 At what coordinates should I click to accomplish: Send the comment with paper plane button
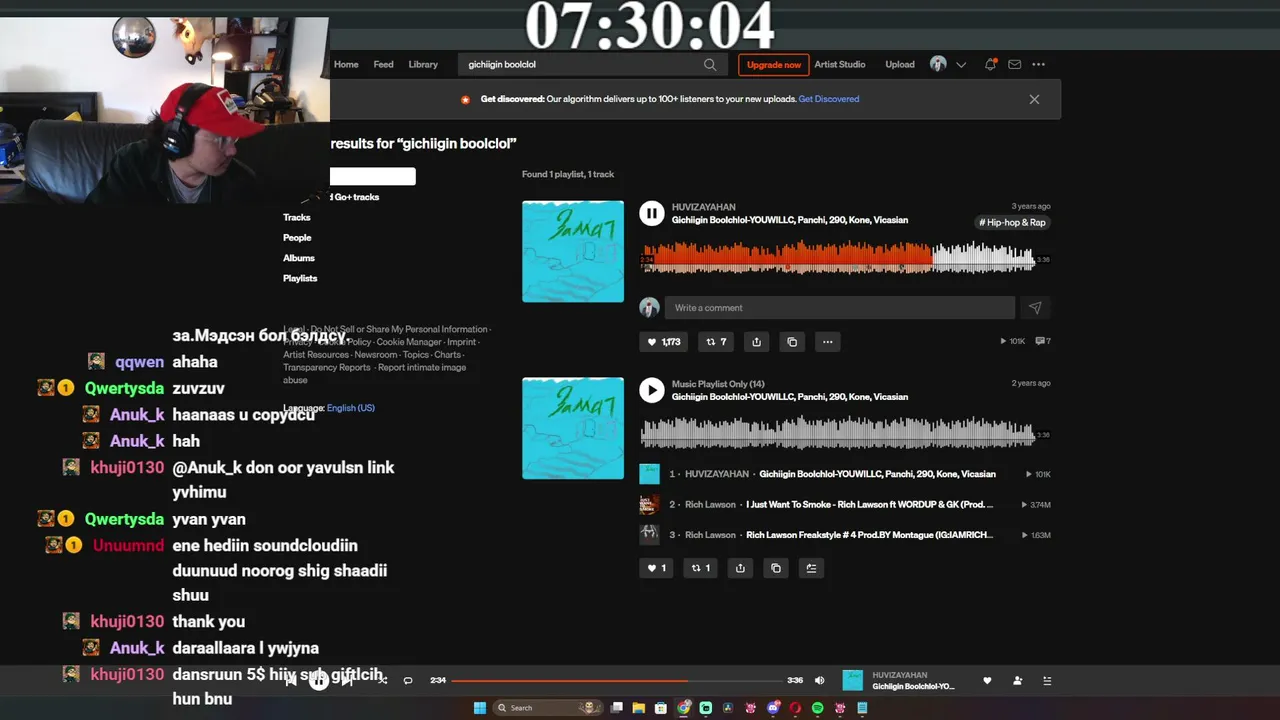point(1035,308)
